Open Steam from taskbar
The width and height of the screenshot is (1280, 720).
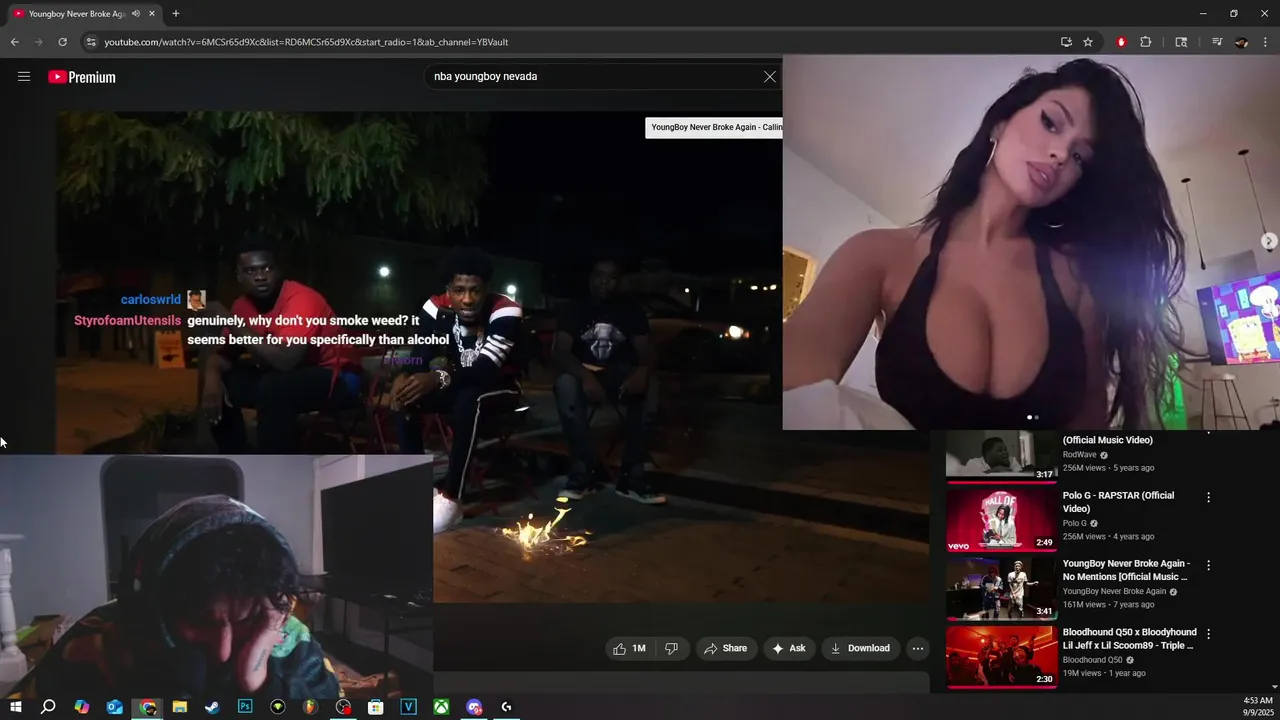click(212, 707)
